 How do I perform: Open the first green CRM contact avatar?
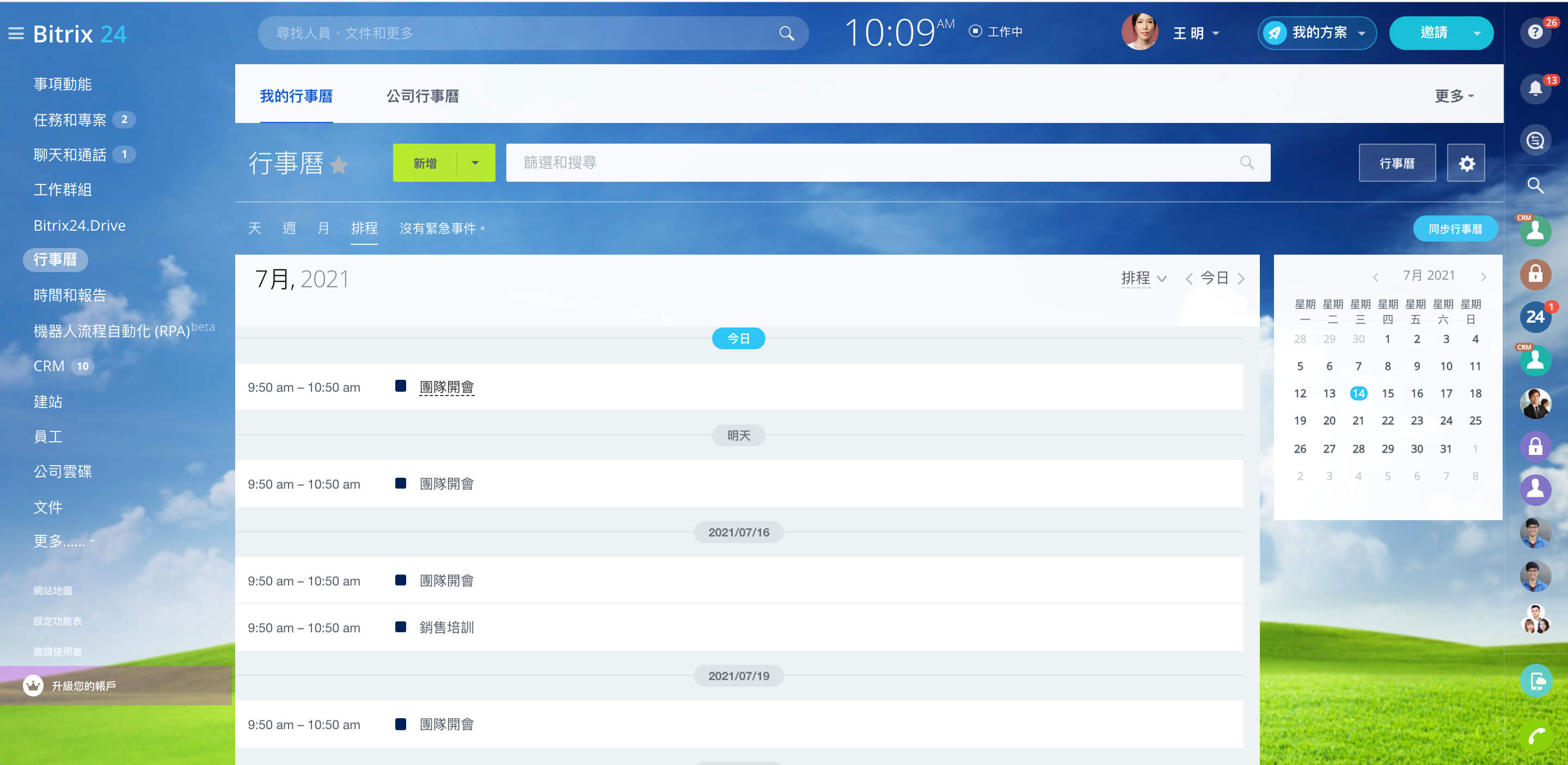(1535, 231)
